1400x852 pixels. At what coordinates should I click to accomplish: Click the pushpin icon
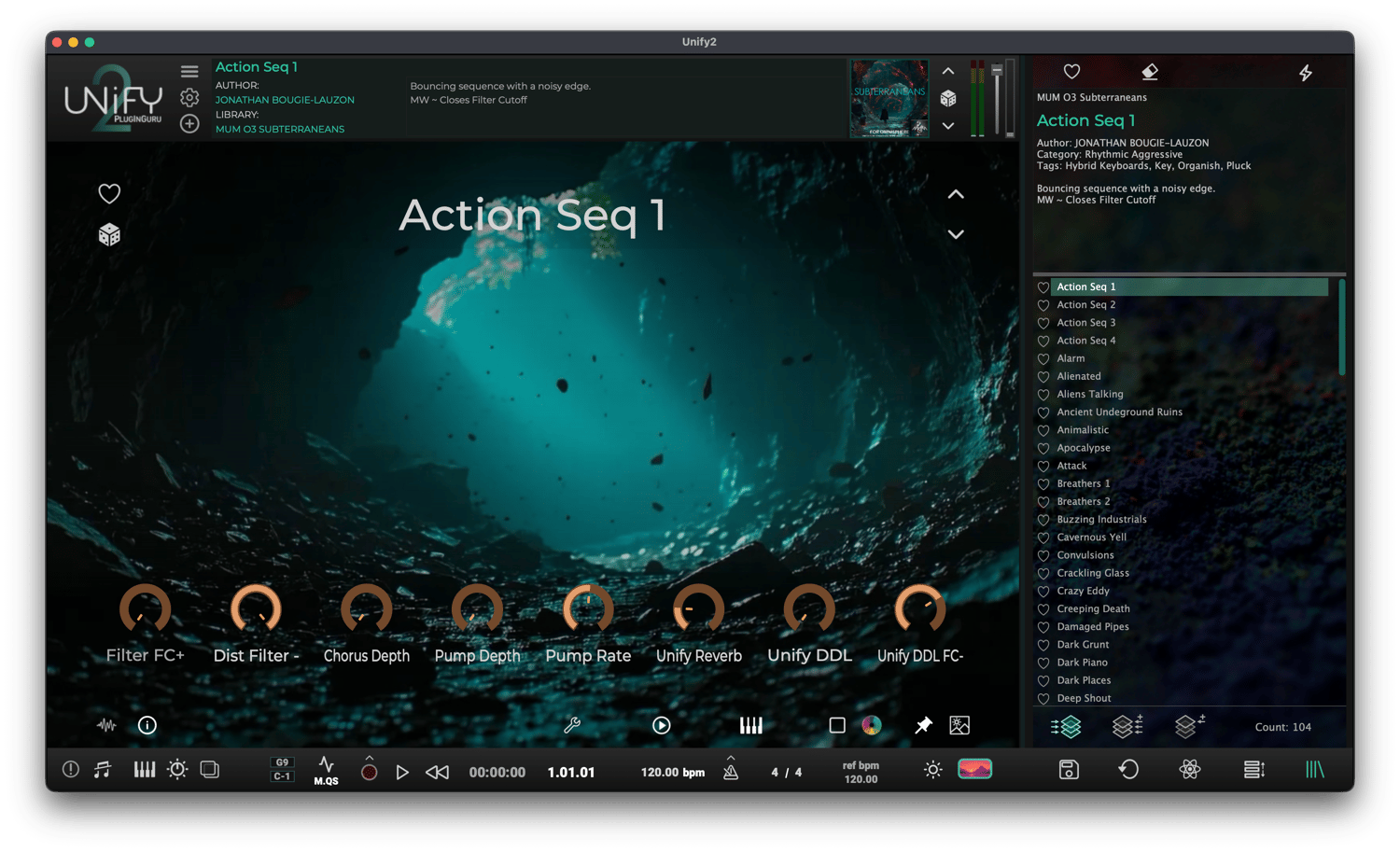923,725
